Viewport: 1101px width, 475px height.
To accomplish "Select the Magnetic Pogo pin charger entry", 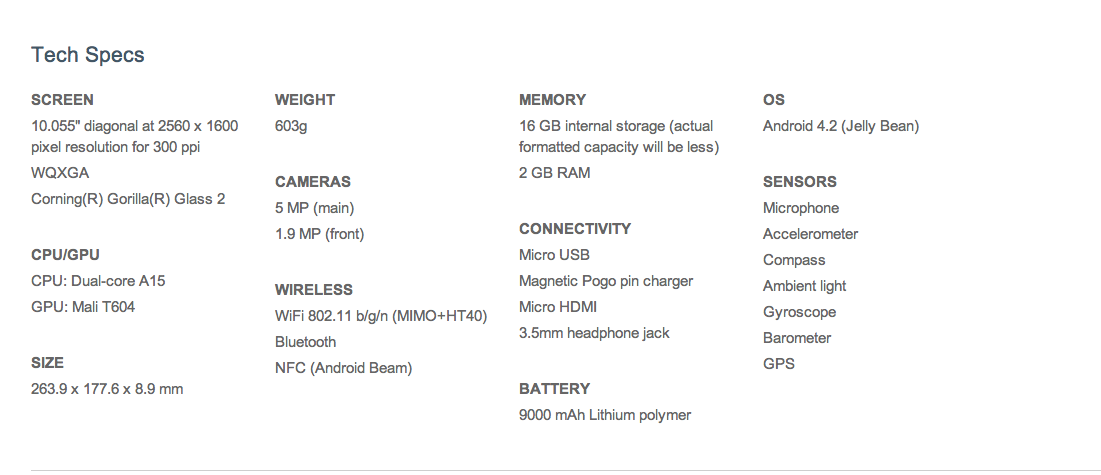I will tap(606, 281).
